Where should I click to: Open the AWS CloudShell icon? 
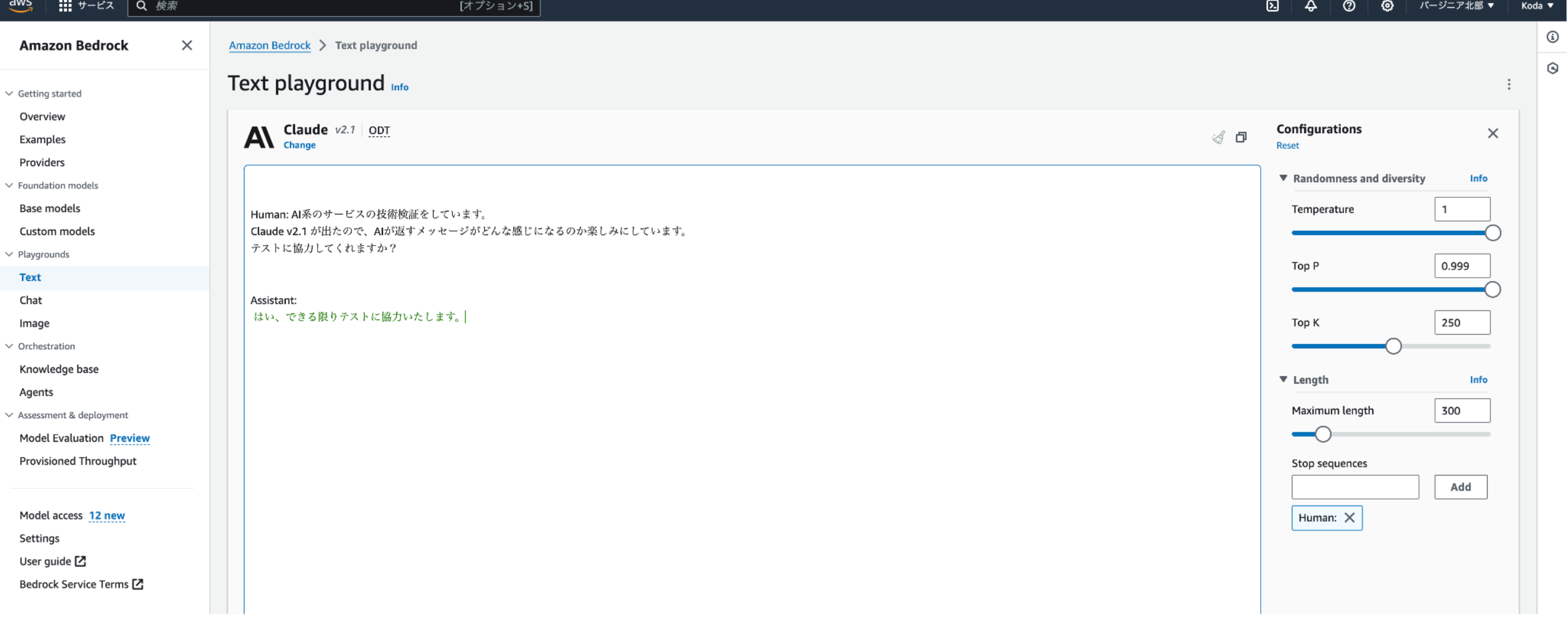click(1272, 6)
